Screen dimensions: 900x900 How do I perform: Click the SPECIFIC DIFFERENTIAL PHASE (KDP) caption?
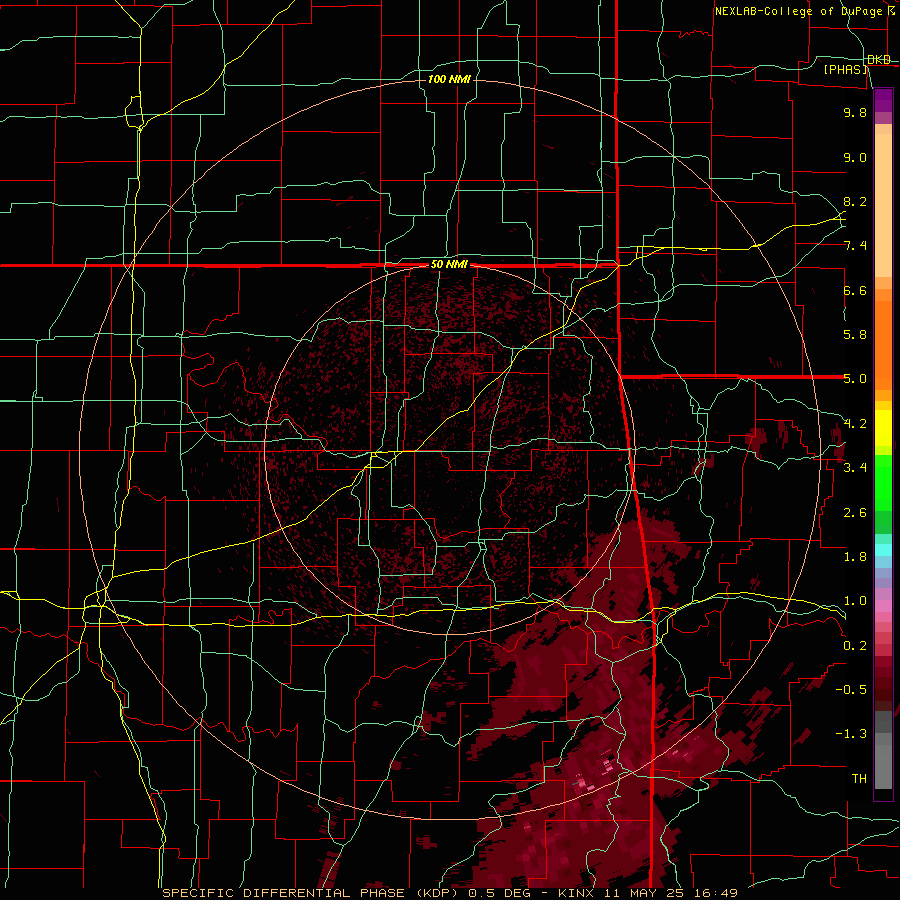[310, 893]
